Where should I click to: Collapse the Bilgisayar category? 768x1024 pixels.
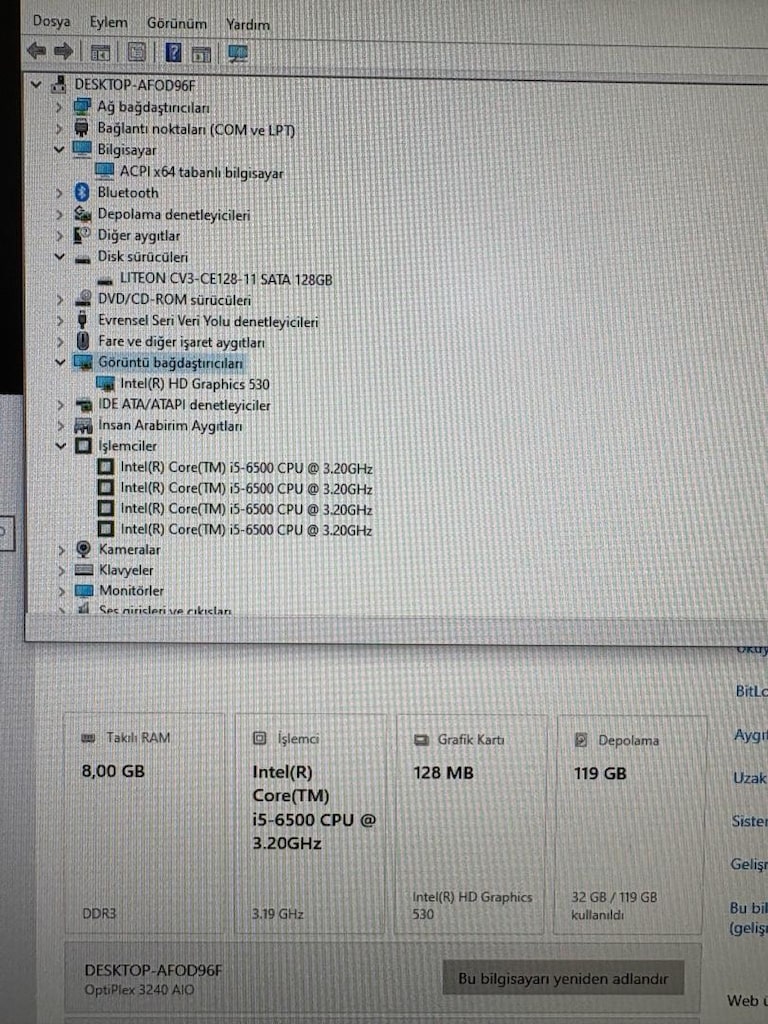(x=59, y=150)
